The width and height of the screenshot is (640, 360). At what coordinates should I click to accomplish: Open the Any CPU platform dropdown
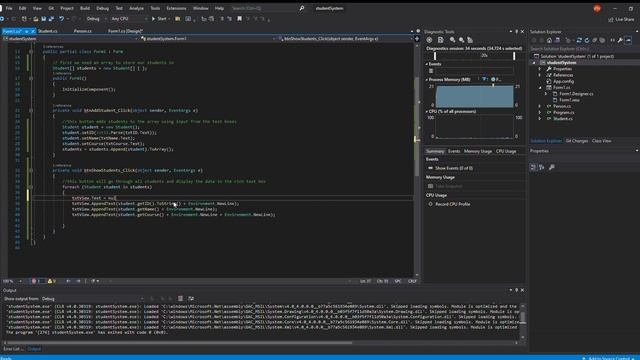(x=129, y=19)
